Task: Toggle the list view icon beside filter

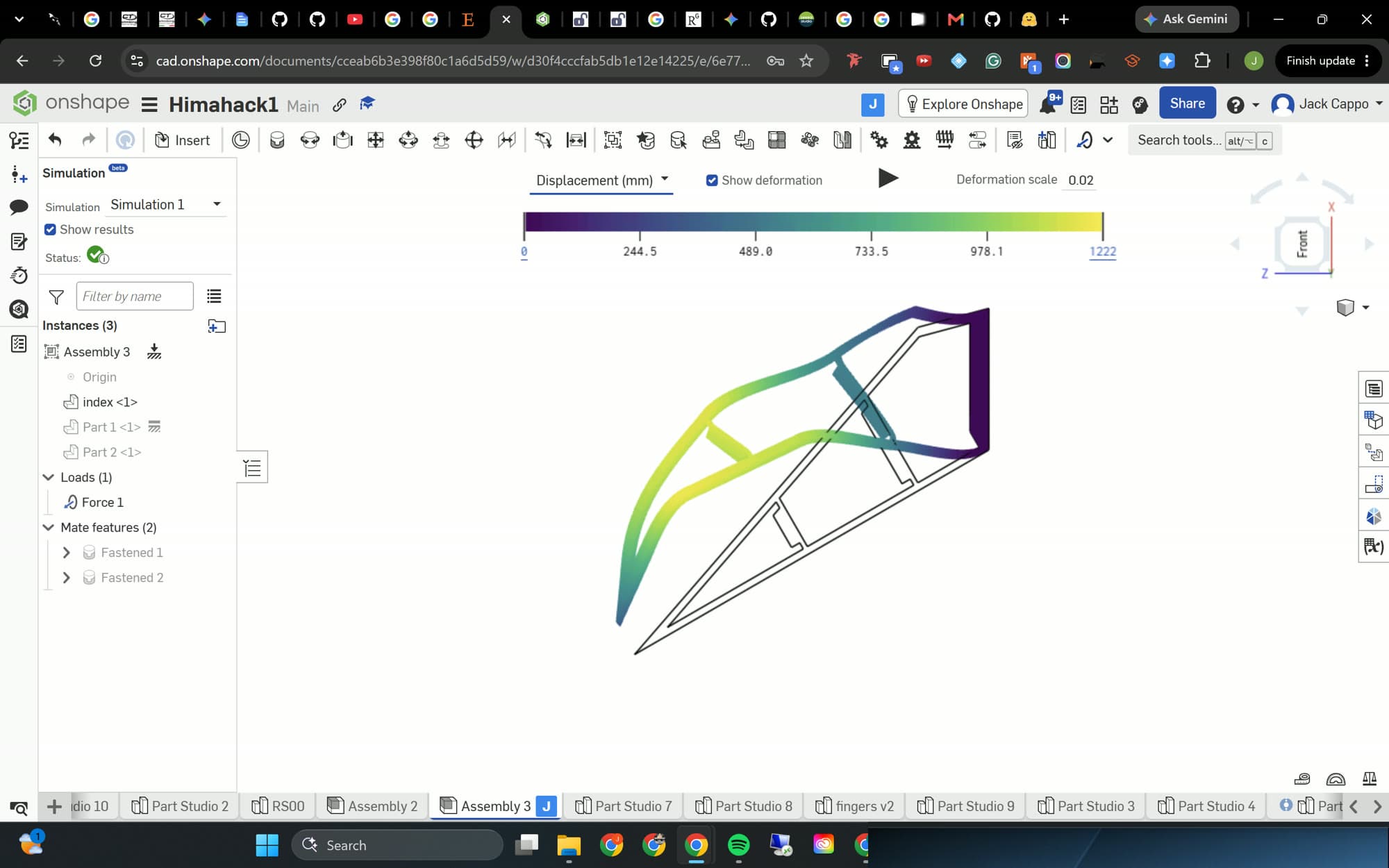Action: (214, 297)
